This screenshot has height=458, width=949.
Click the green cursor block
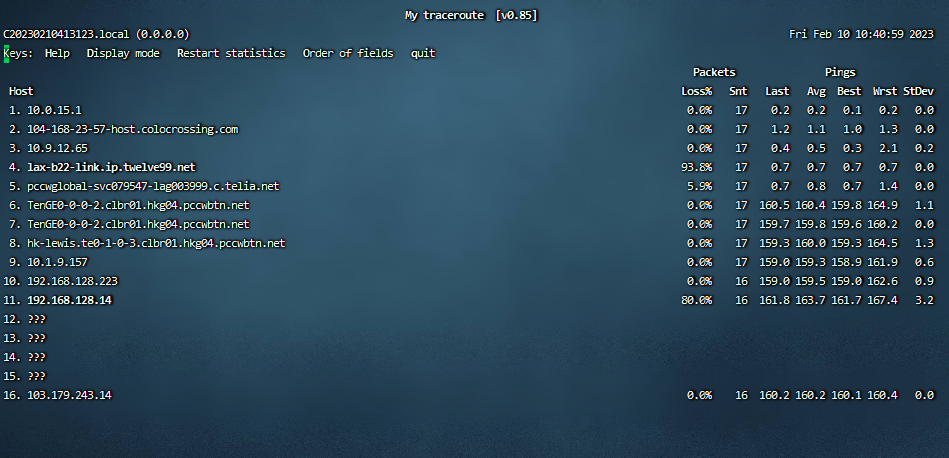click(x=6, y=53)
